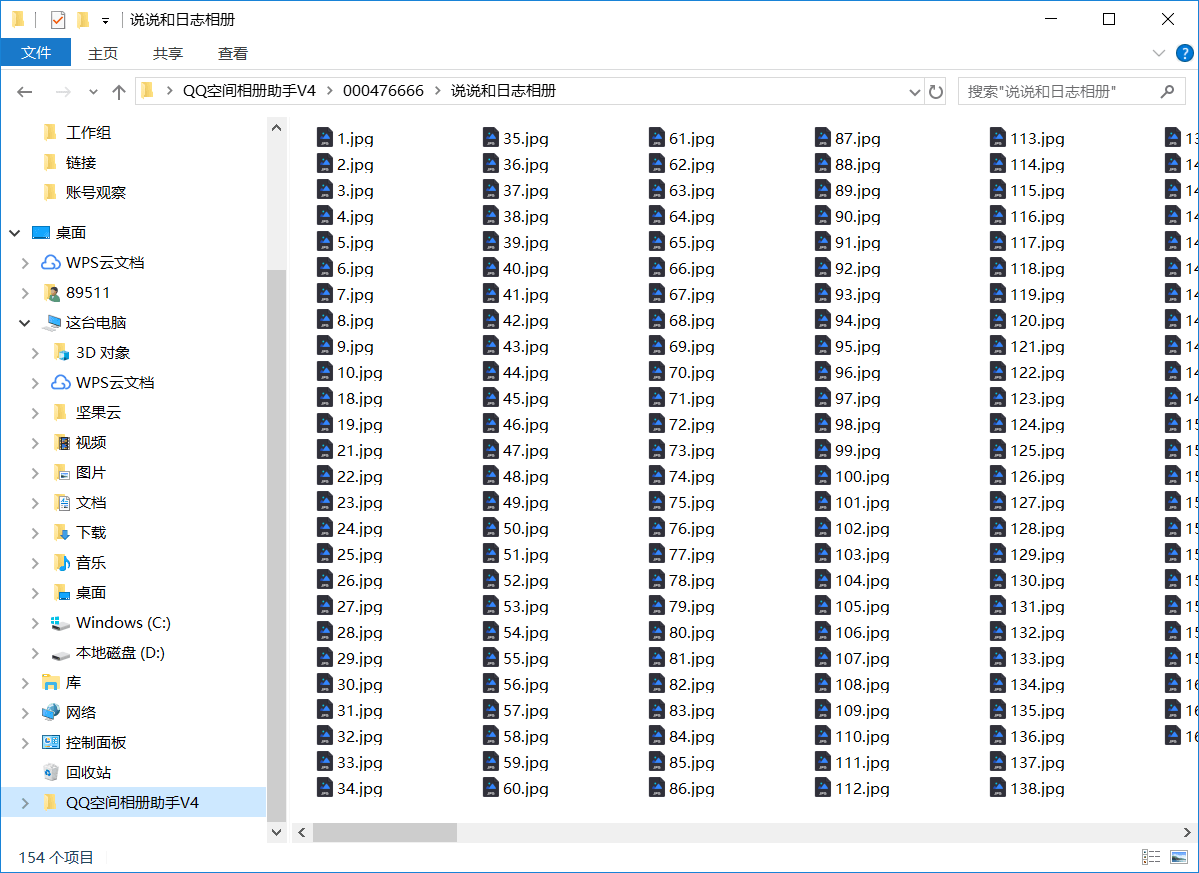Click the horizontal scrollbar thumb

(x=384, y=832)
